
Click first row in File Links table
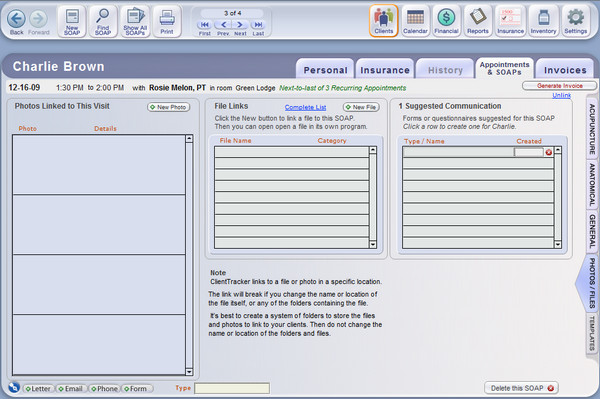coord(292,152)
